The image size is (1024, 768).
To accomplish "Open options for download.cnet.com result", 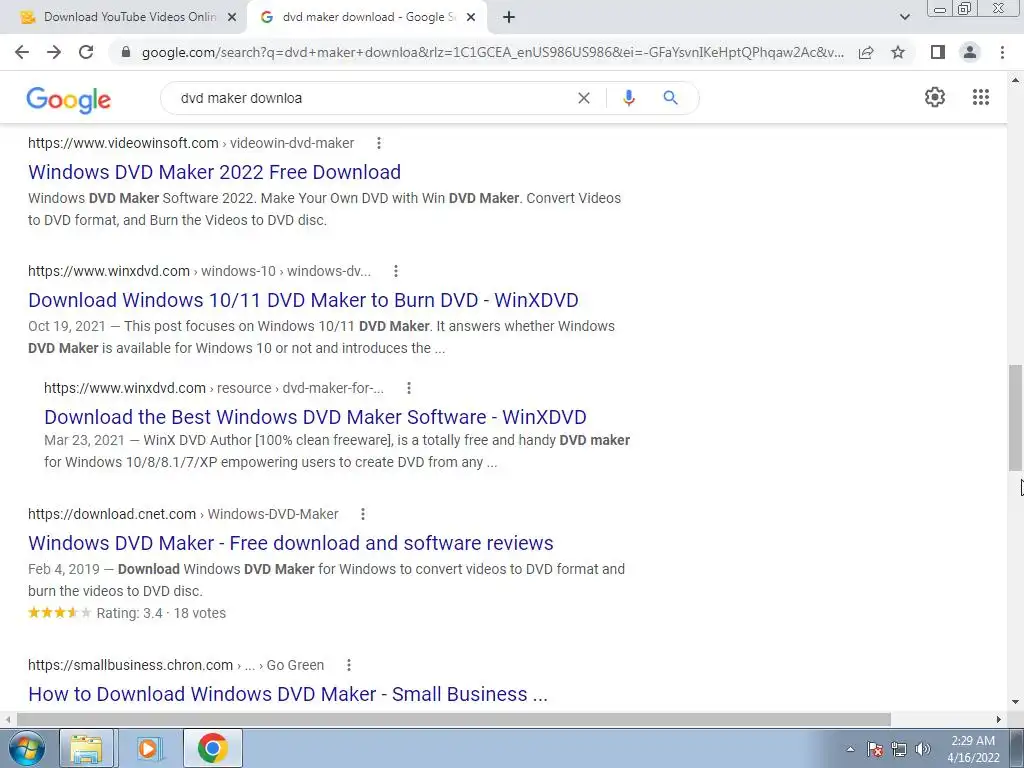I will click(x=363, y=514).
